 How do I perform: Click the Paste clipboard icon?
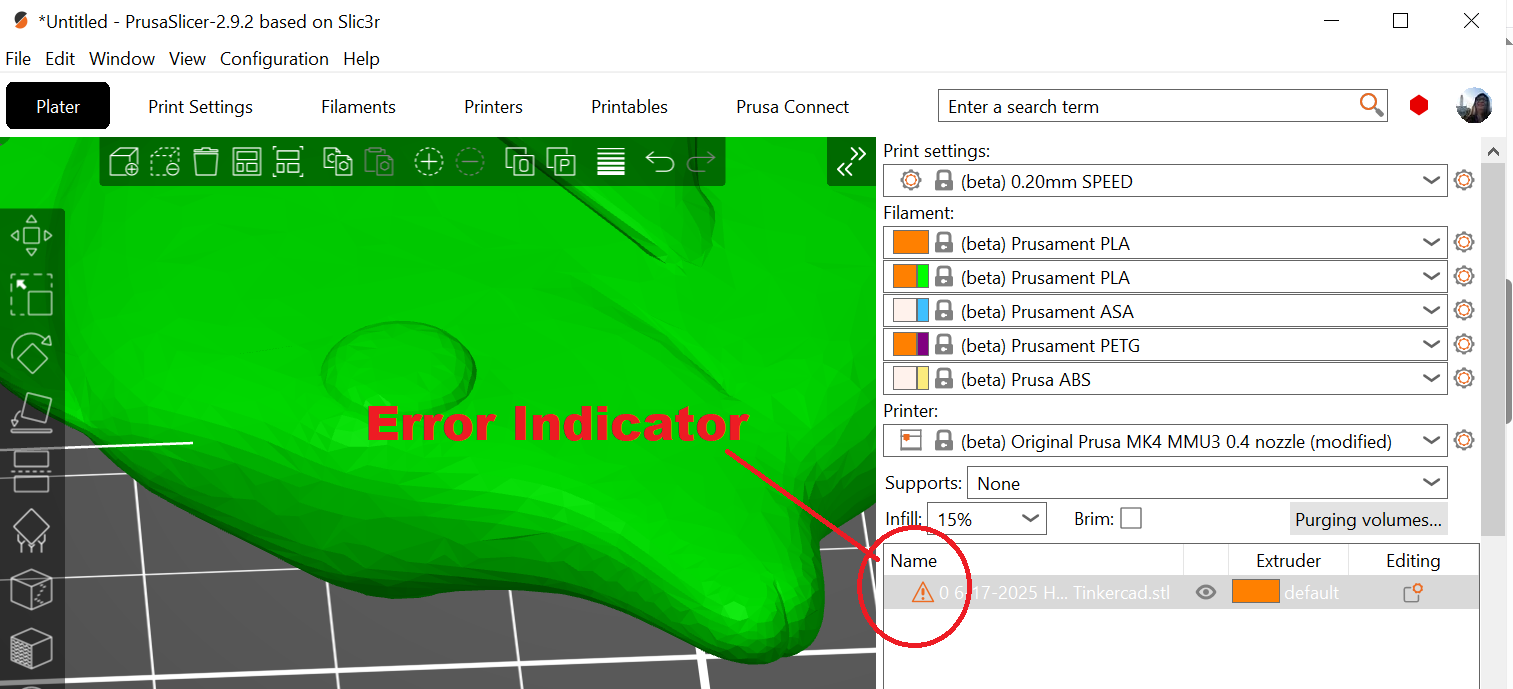pyautogui.click(x=379, y=162)
